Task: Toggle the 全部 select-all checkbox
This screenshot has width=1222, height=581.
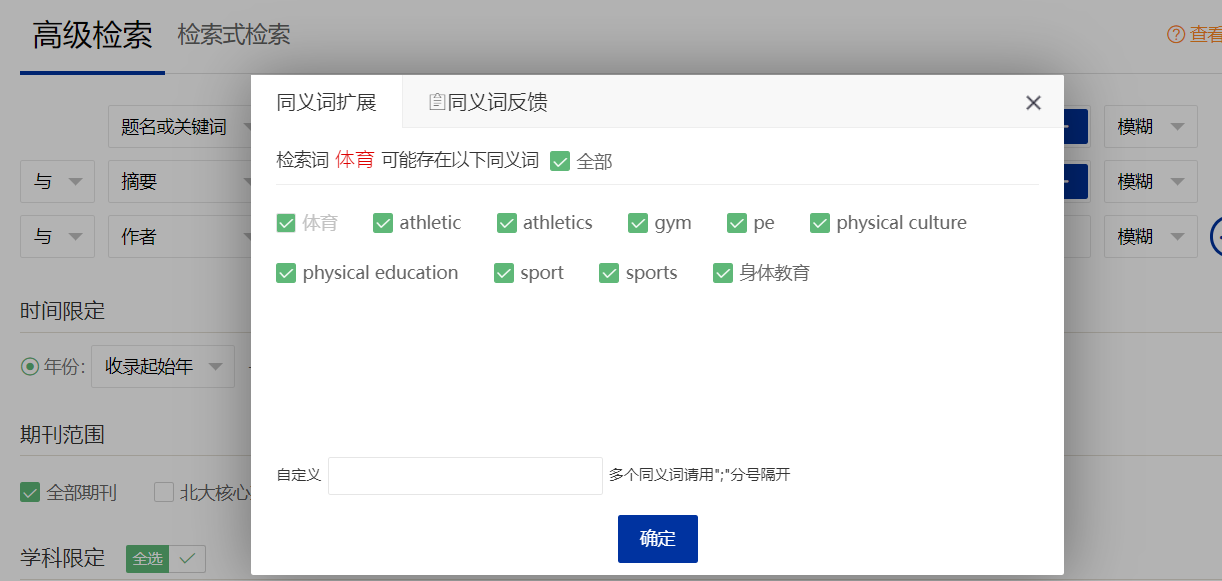Action: [560, 161]
